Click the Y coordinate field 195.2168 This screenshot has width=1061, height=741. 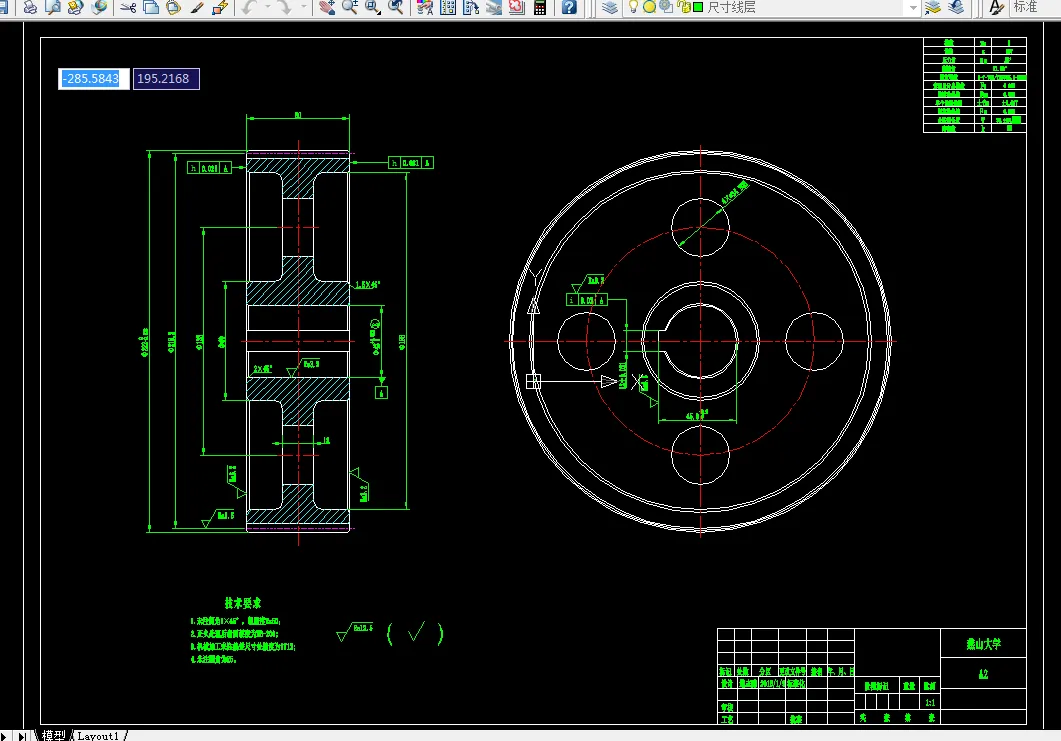tap(166, 78)
